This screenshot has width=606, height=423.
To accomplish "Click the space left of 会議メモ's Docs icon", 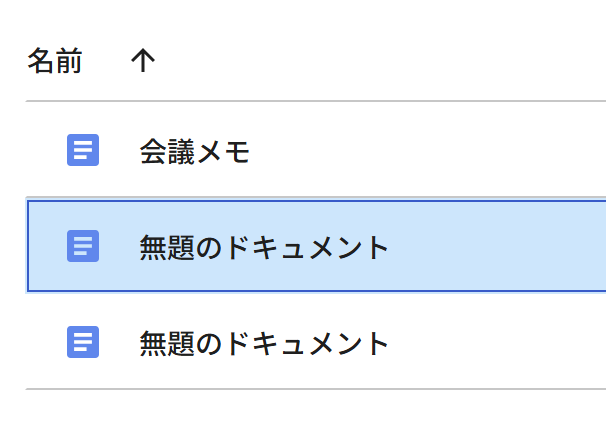I will coord(46,150).
